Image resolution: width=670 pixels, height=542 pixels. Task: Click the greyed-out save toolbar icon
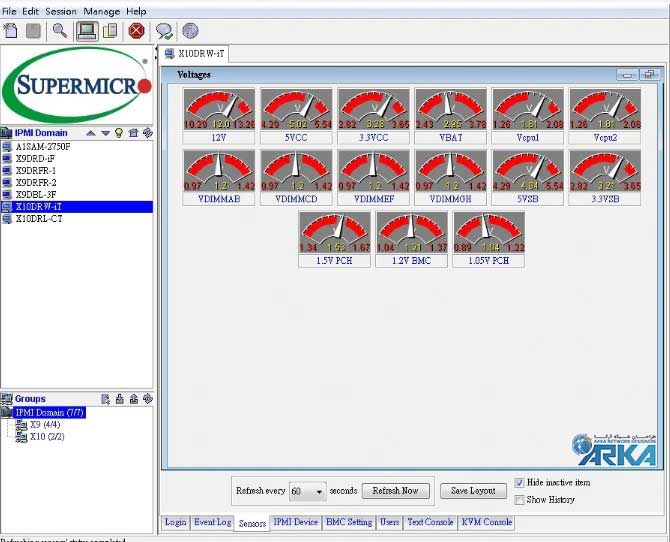(x=33, y=31)
